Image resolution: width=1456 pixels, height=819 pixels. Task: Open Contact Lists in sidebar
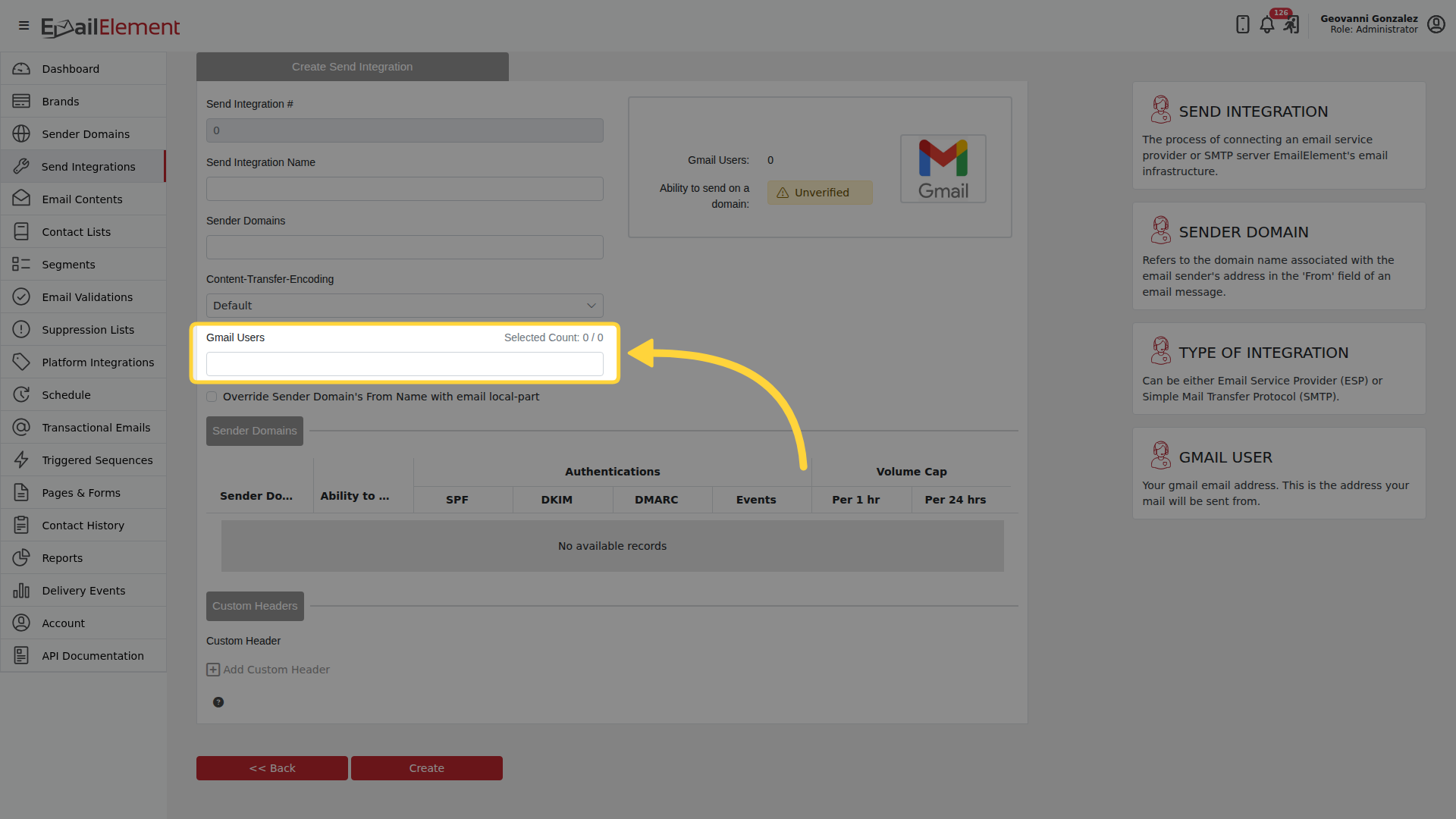[x=83, y=232]
